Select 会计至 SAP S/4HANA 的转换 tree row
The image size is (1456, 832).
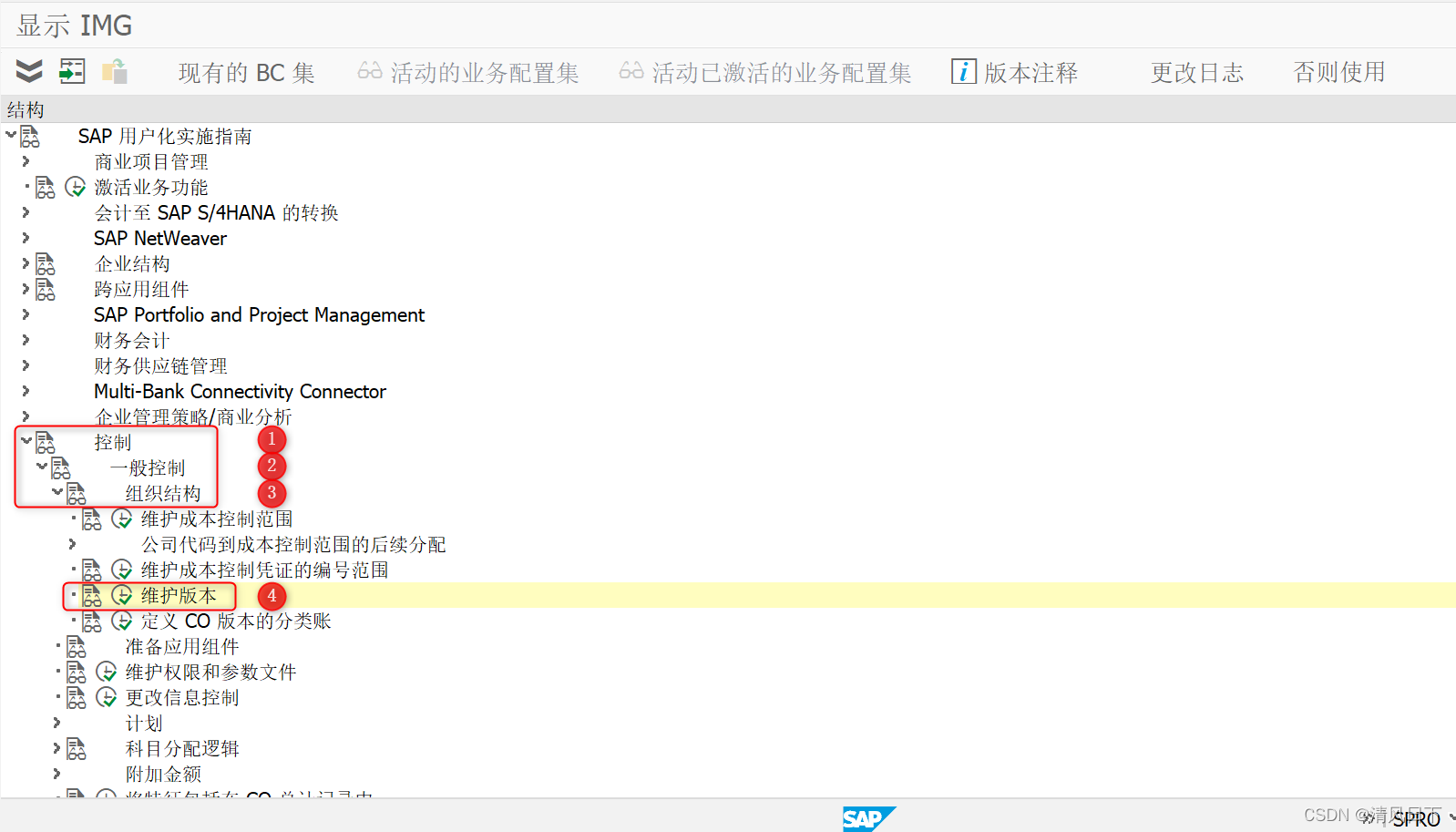tap(216, 213)
